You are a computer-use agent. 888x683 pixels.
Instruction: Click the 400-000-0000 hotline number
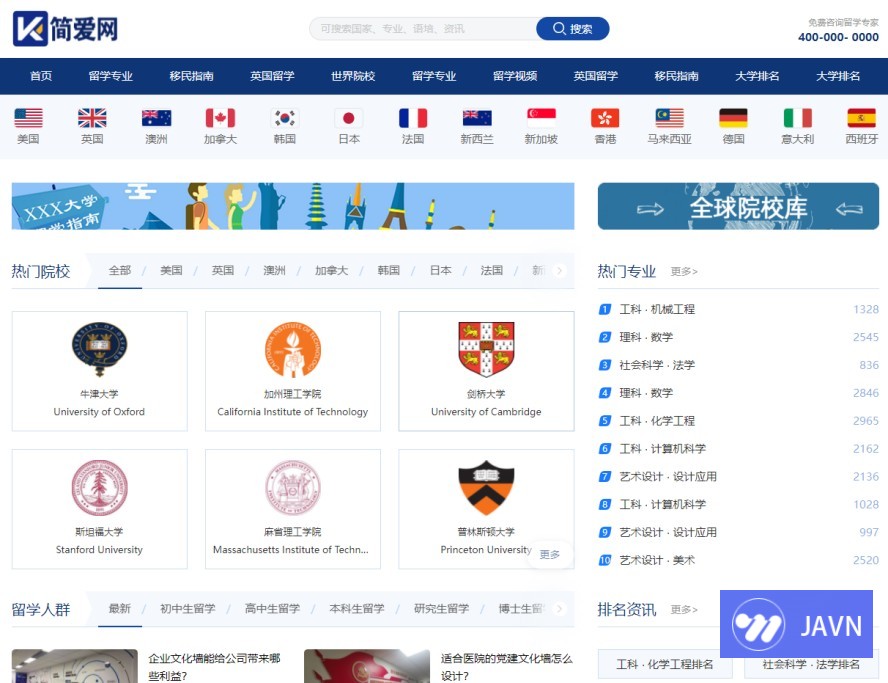[x=838, y=37]
